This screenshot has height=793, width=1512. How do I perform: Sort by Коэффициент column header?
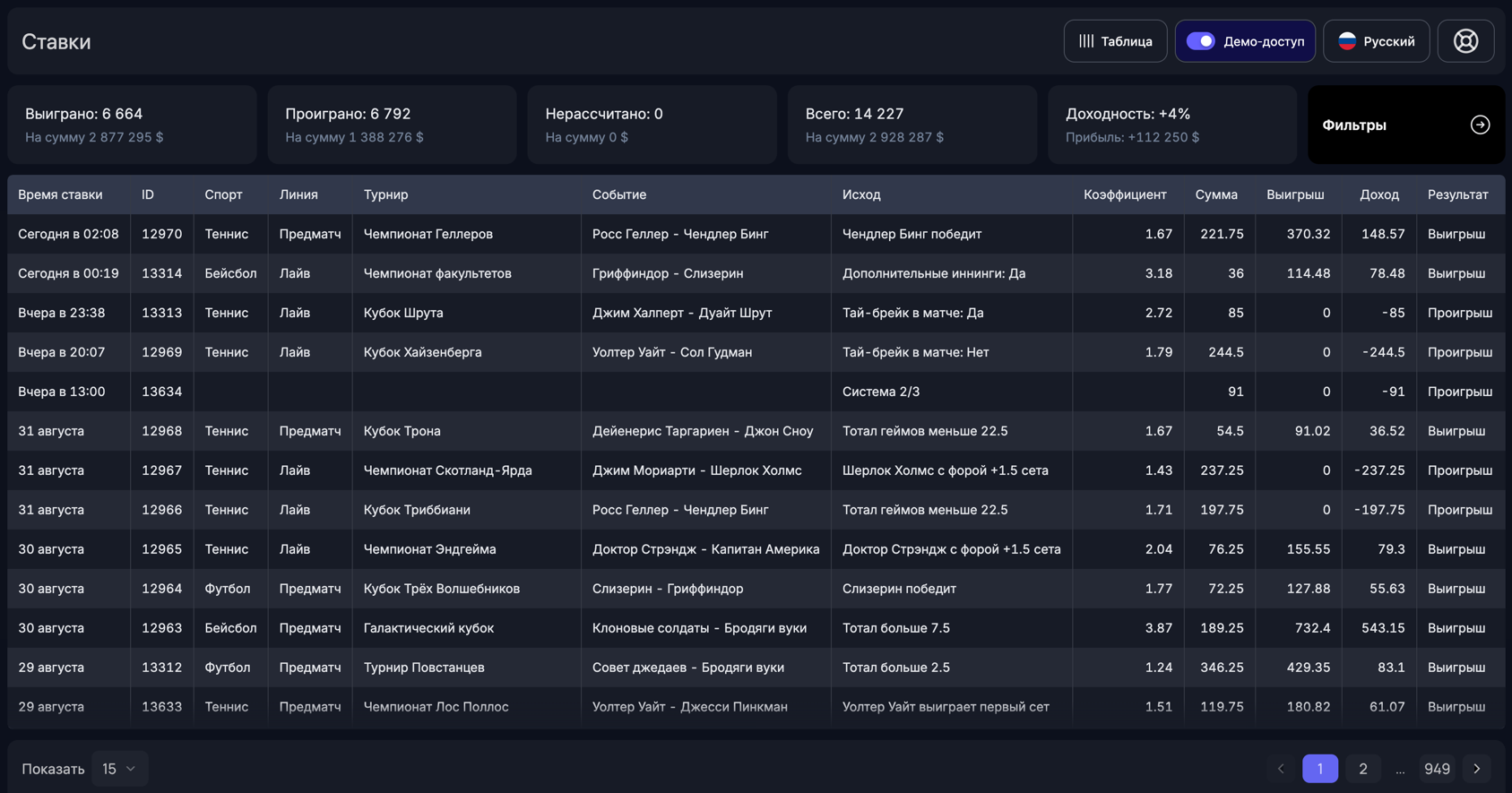(1125, 194)
